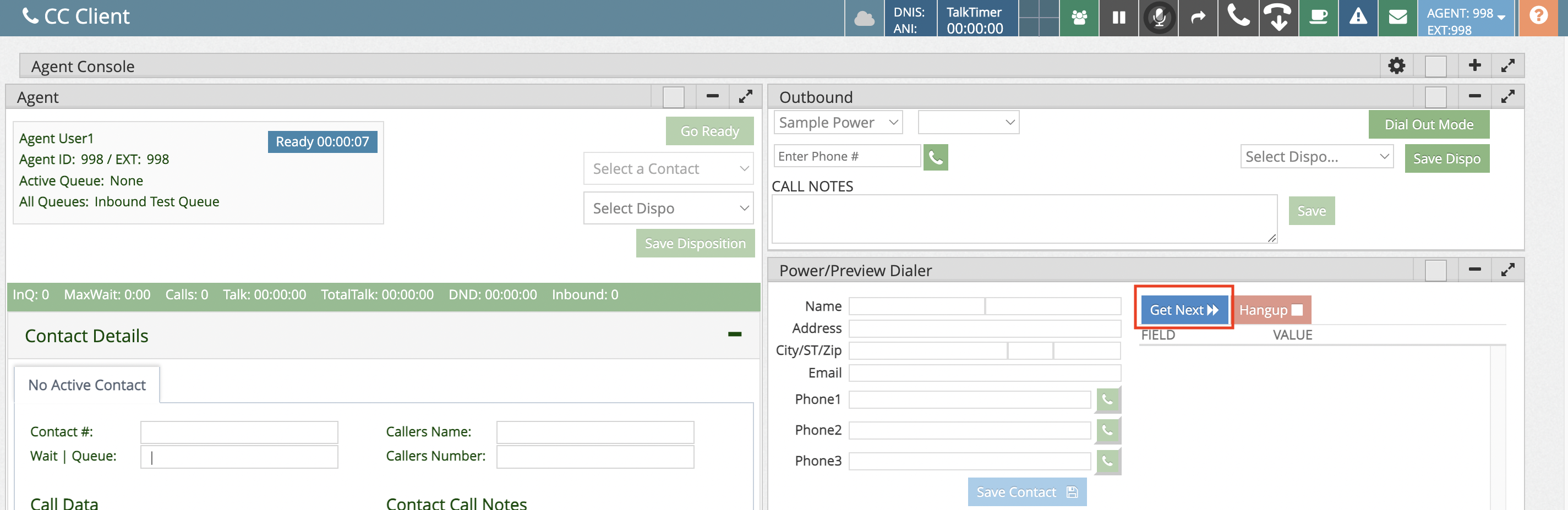Click the transfer call arrow icon
This screenshot has height=510, width=1568.
click(1198, 18)
